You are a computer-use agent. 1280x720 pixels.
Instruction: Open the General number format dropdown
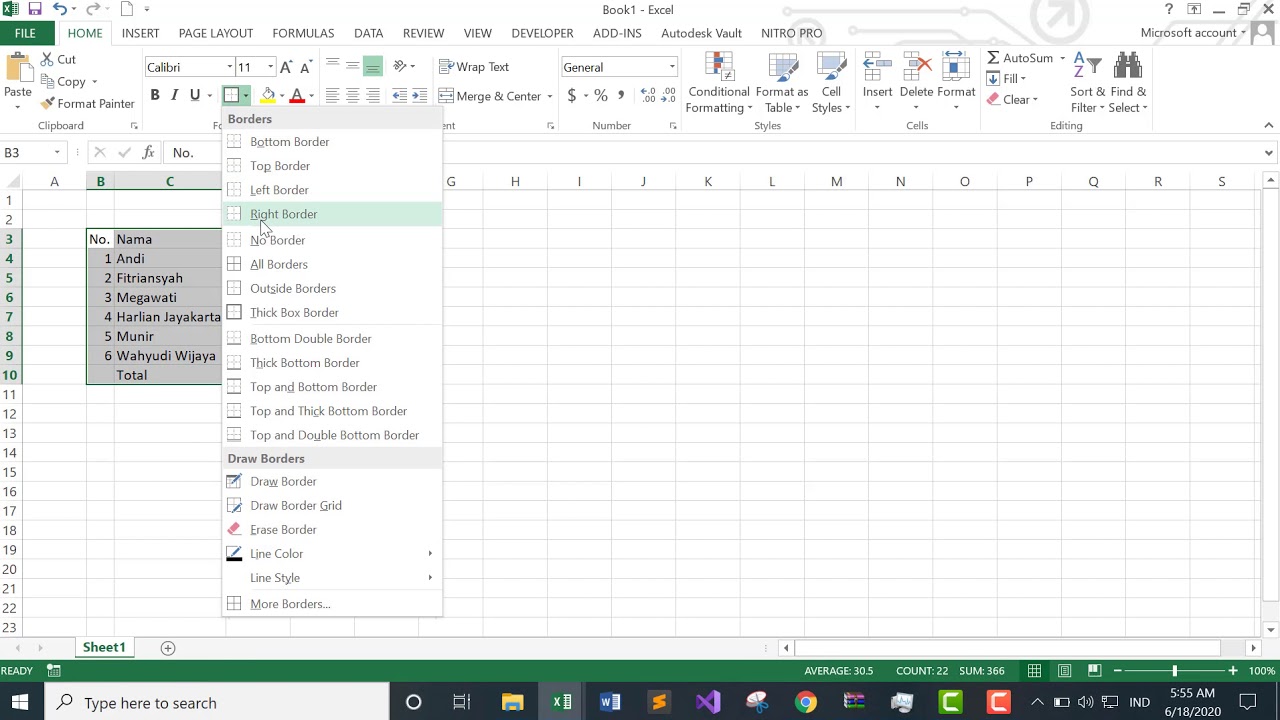pyautogui.click(x=672, y=67)
